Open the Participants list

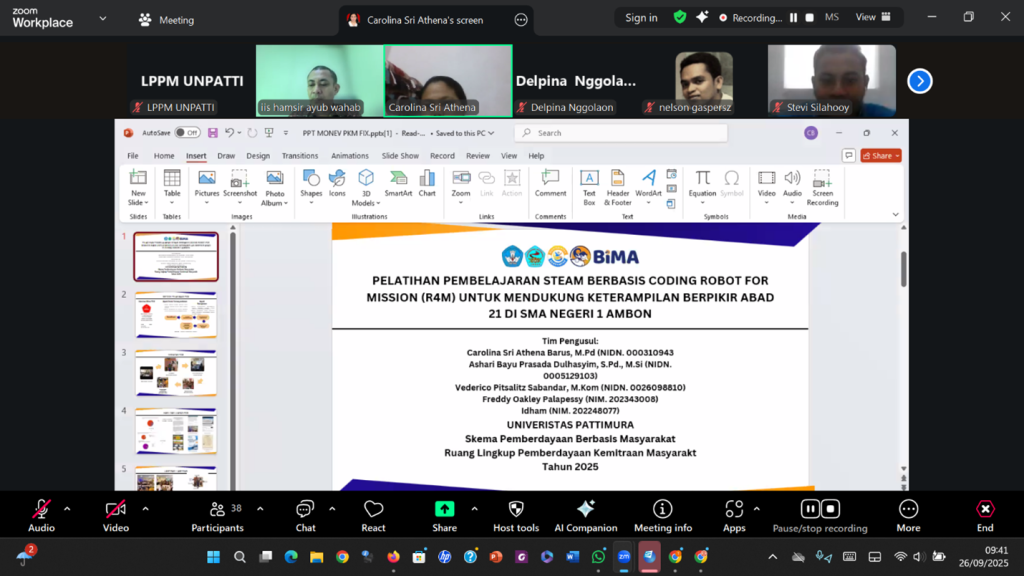click(x=217, y=515)
